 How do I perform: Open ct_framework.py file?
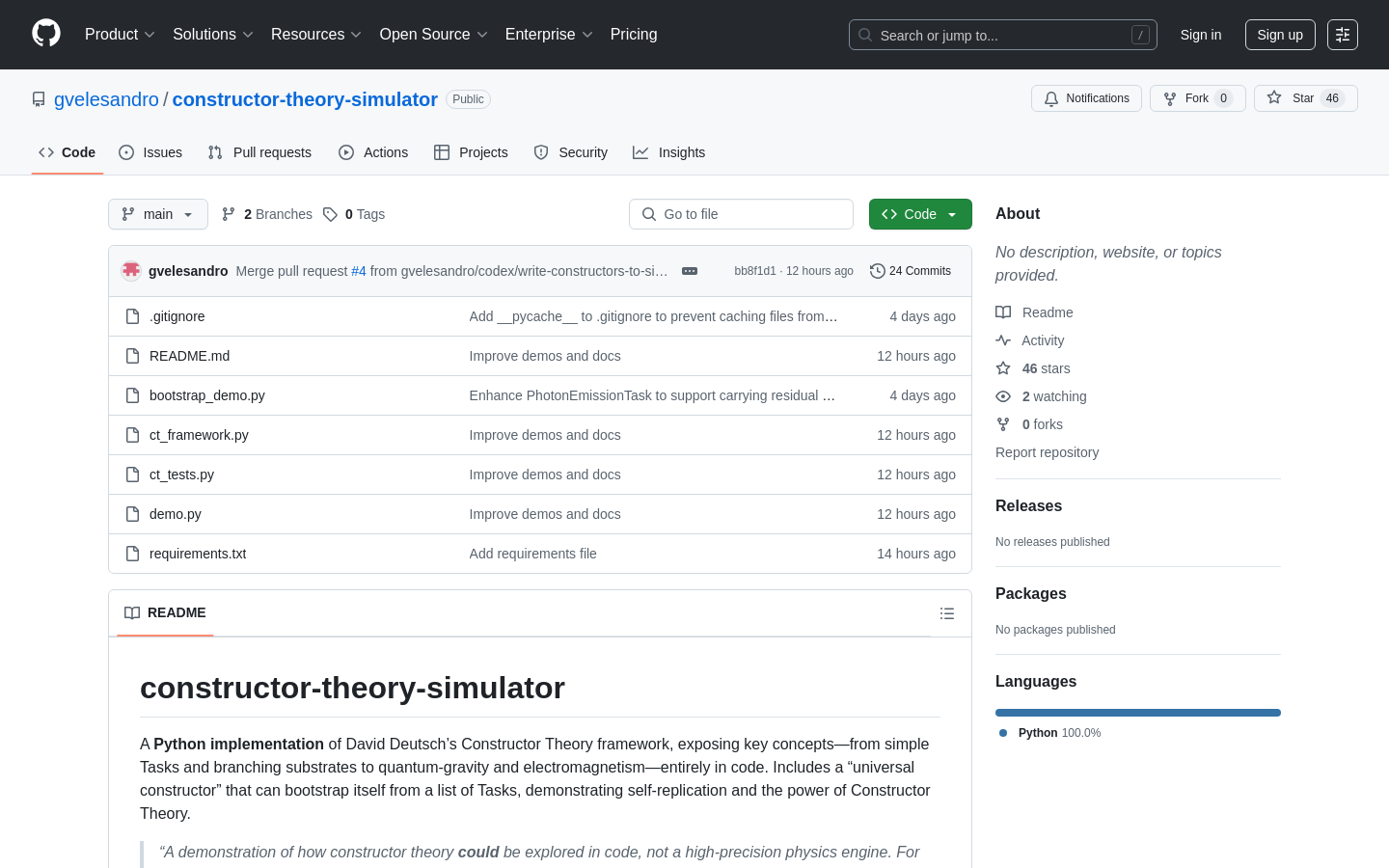pyautogui.click(x=199, y=435)
